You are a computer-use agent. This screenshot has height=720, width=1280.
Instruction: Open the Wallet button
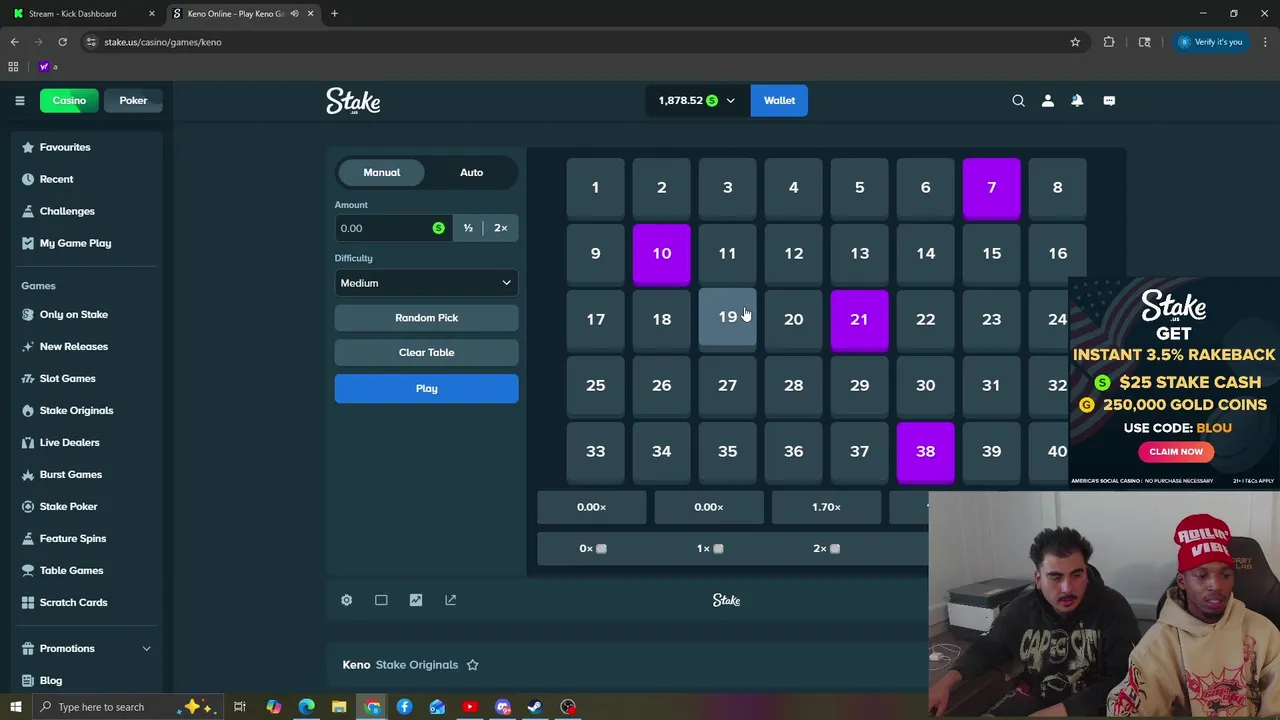pos(779,100)
